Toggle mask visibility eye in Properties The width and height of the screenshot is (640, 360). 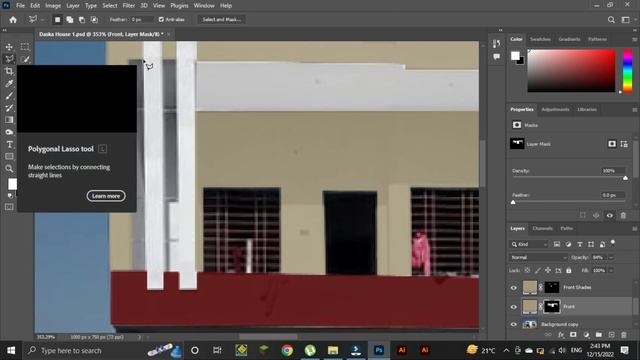pos(610,215)
